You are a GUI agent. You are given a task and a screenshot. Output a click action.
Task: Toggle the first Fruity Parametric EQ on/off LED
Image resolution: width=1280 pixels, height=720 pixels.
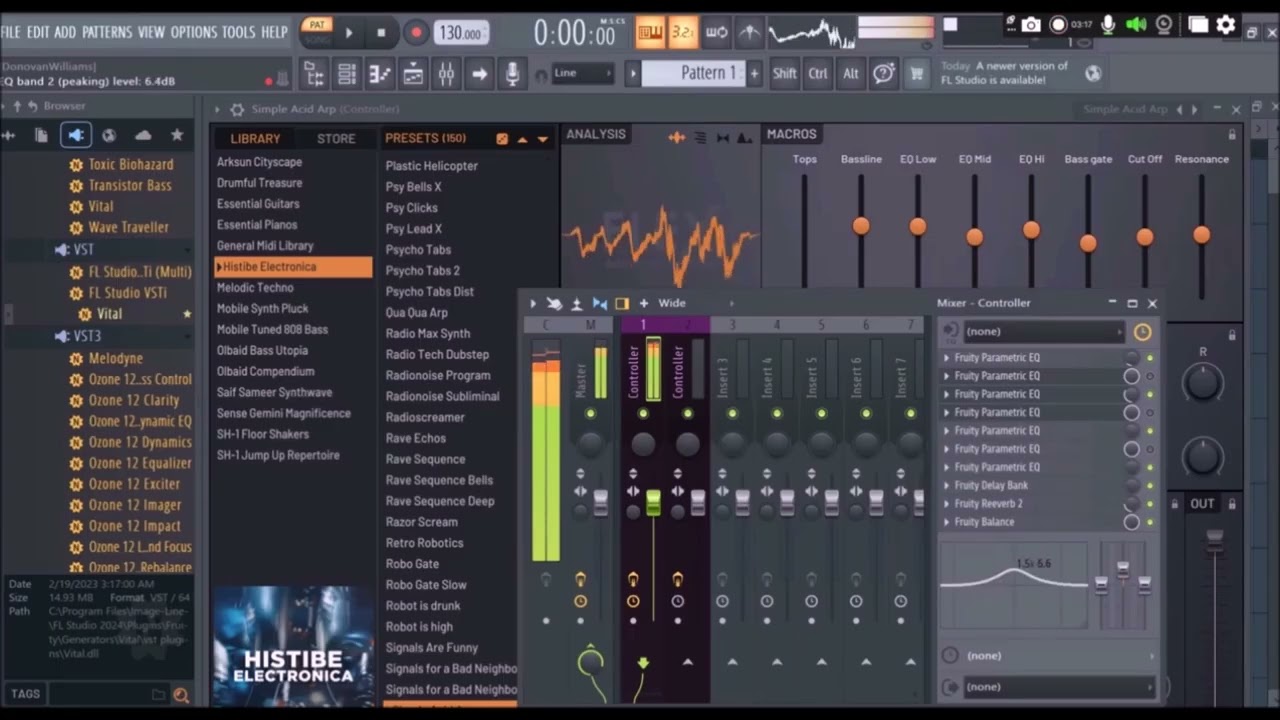pyautogui.click(x=1150, y=358)
